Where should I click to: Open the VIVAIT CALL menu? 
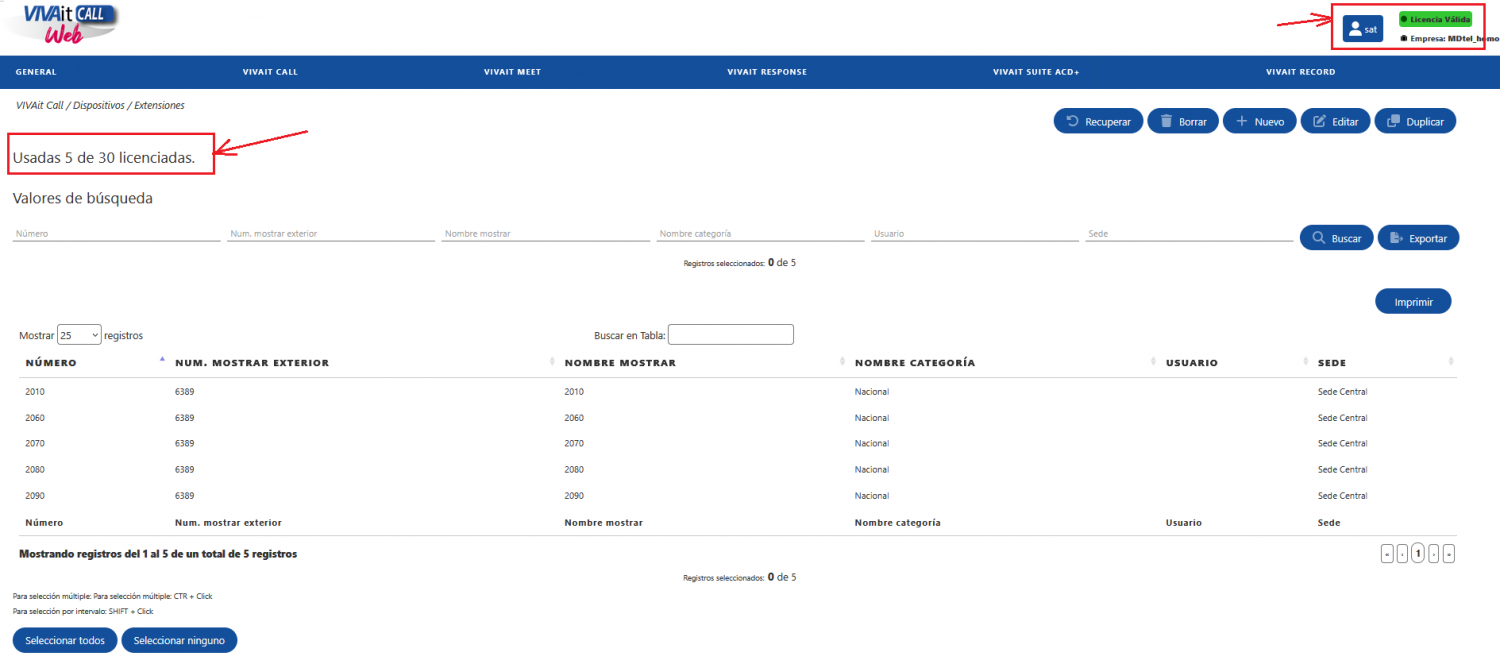tap(270, 72)
